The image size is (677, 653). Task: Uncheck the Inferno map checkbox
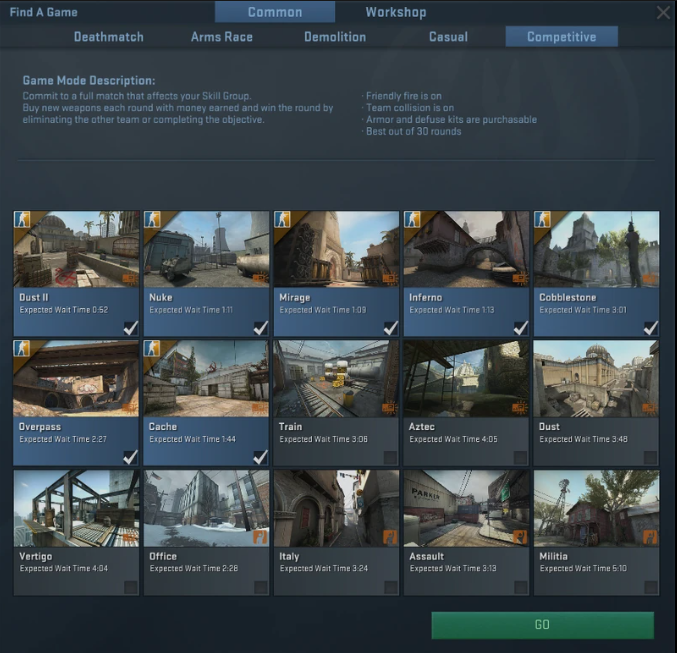point(521,328)
